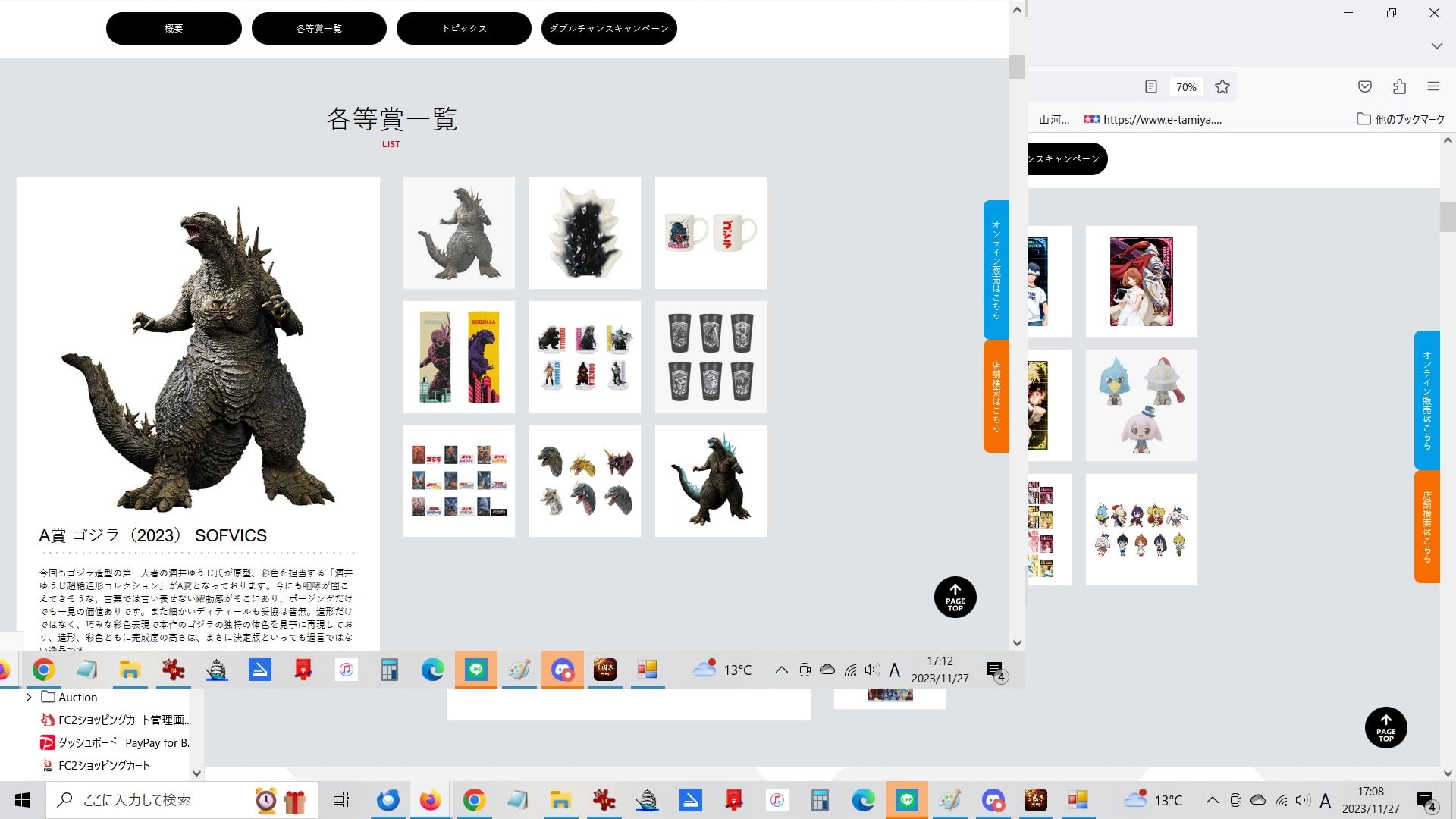Viewport: 1456px width, 819px height.
Task: Reset the 70% zoom level indicator
Action: click(1186, 87)
